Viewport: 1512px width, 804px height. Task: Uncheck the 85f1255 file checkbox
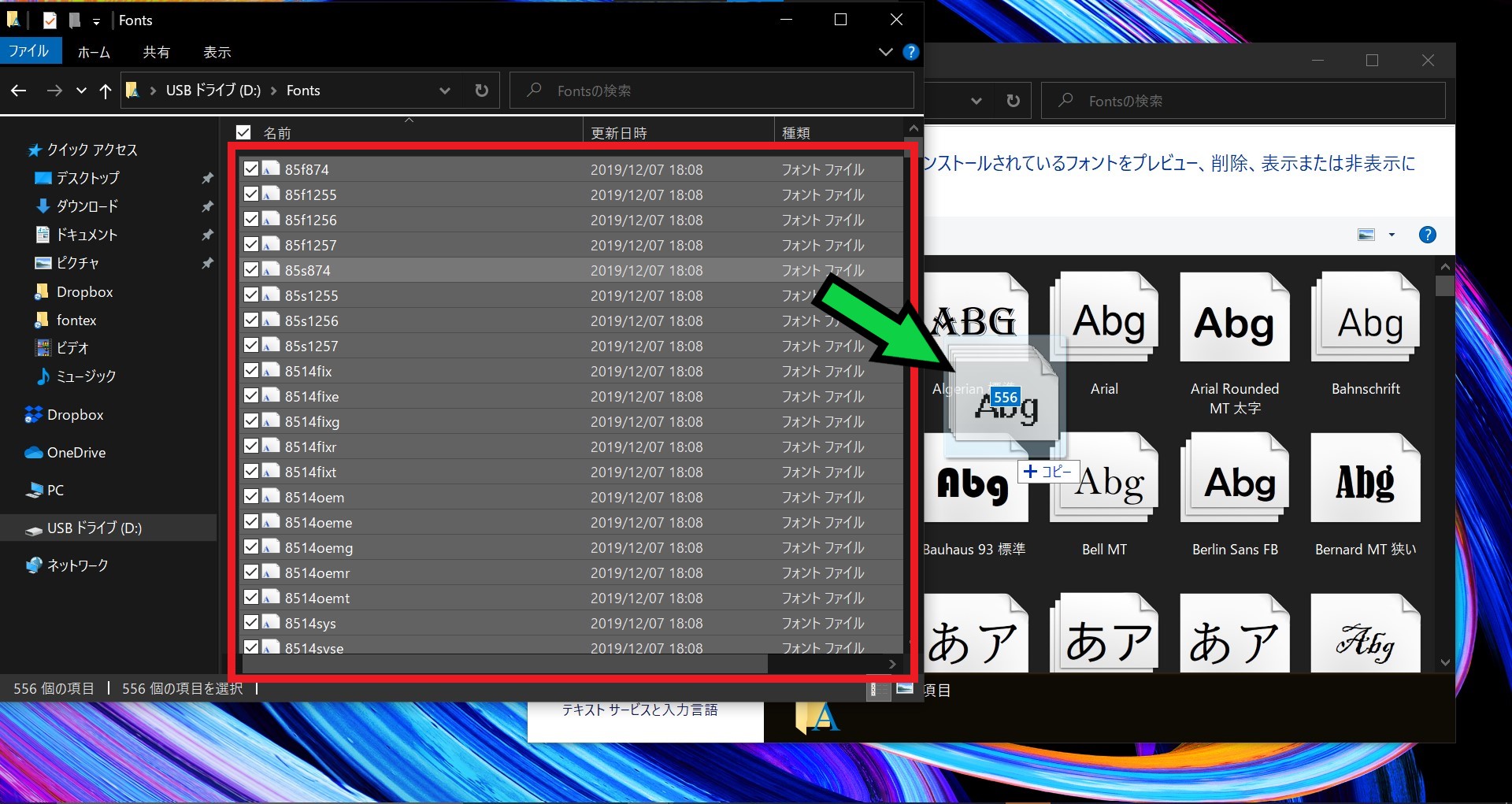251,194
